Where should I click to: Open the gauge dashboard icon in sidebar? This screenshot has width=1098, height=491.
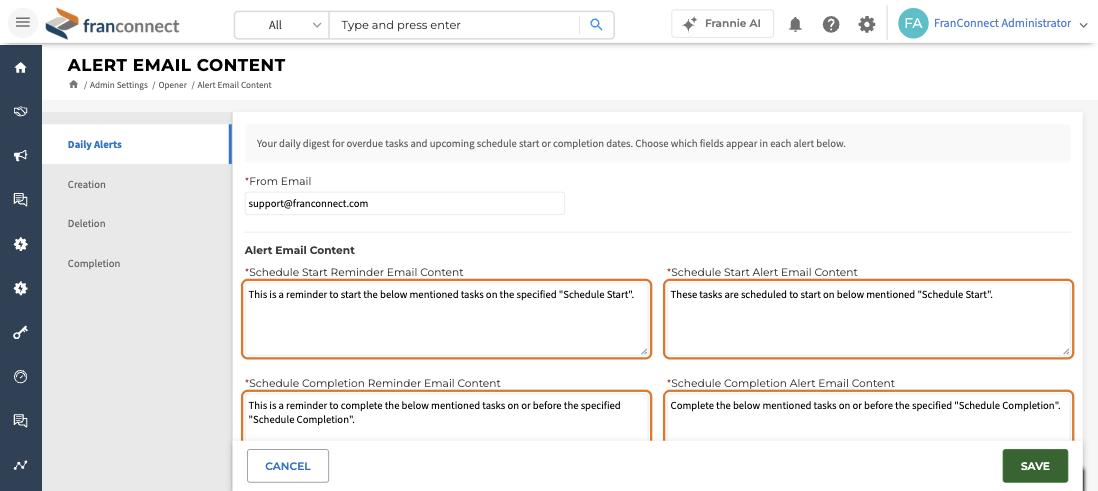20,377
